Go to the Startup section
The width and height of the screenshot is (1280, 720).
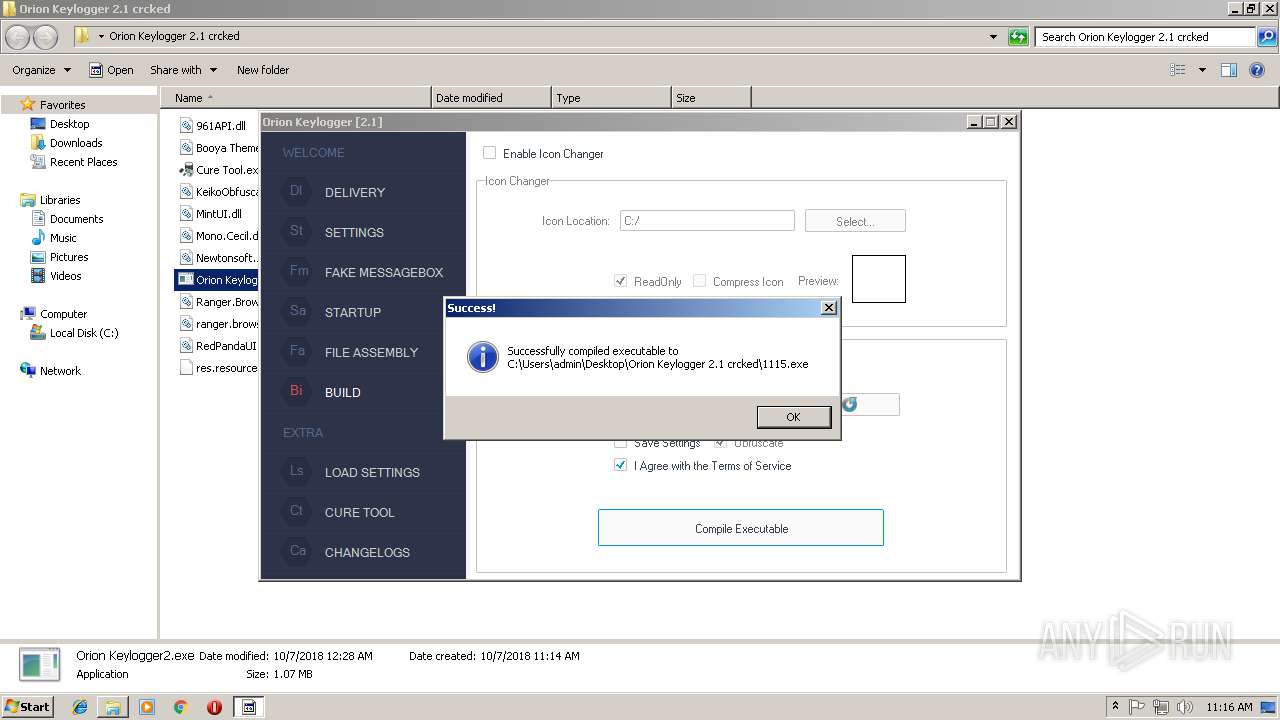352,312
